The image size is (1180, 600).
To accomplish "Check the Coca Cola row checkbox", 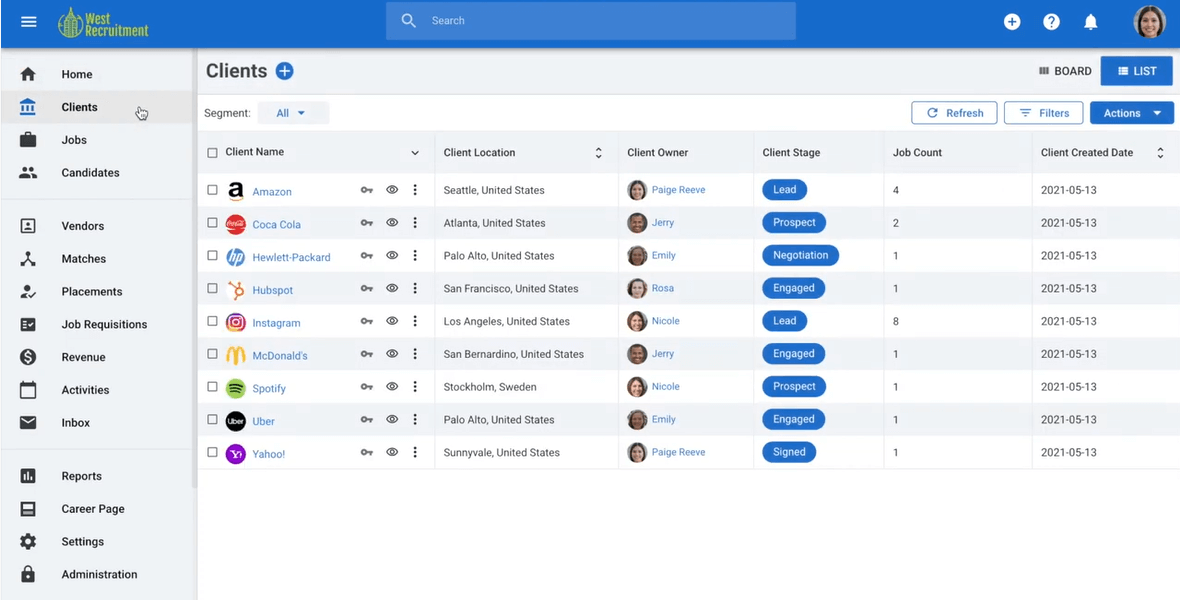I will click(x=212, y=223).
